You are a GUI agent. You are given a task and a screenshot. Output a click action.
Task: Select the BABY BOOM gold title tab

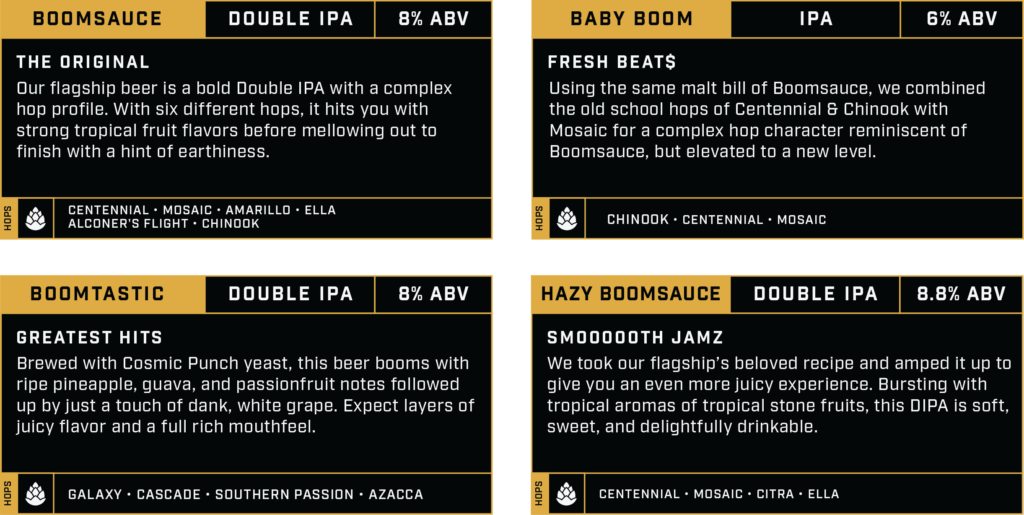pos(631,19)
